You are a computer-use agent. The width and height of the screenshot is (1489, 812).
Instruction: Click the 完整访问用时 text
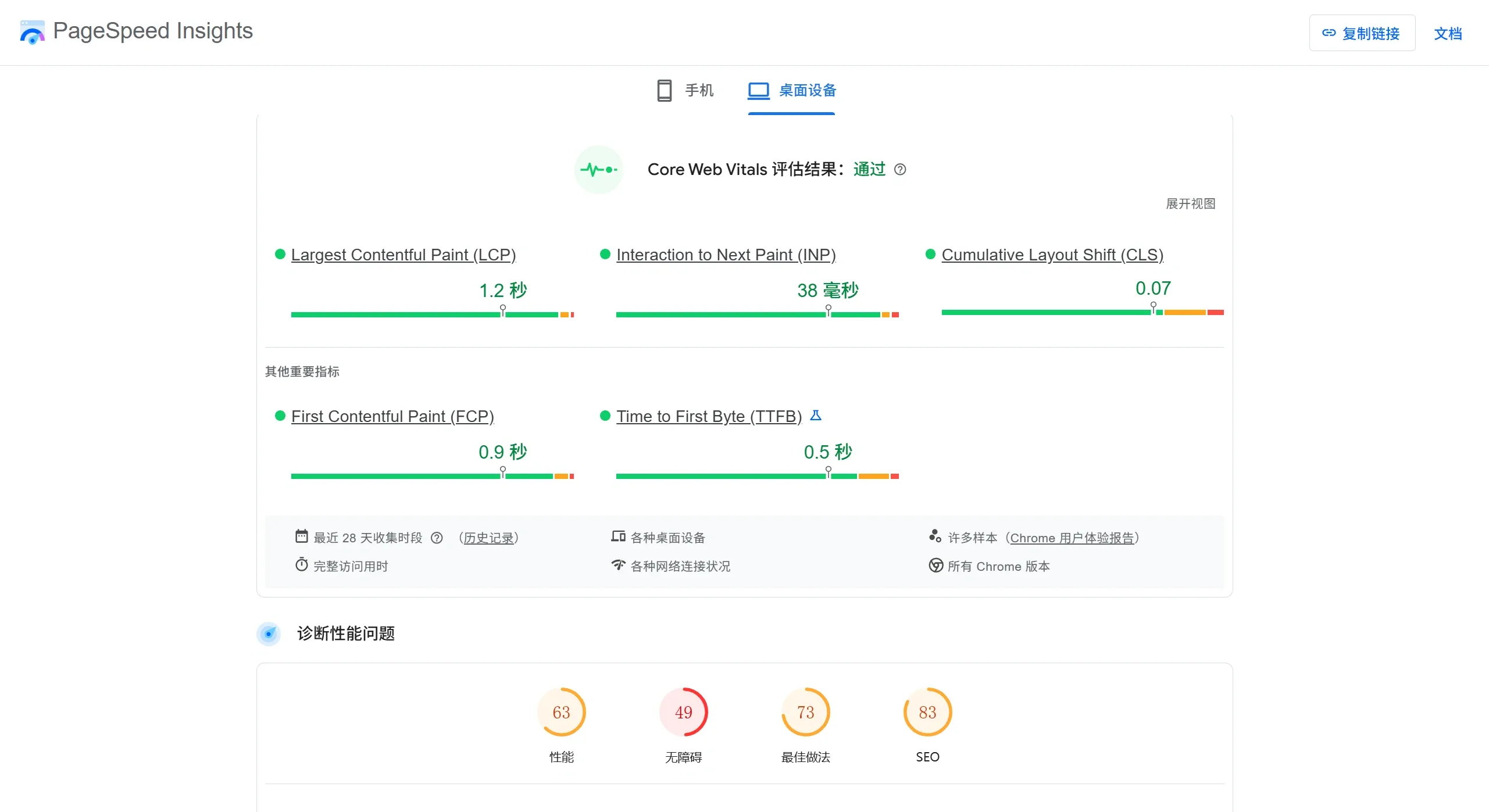coord(351,566)
